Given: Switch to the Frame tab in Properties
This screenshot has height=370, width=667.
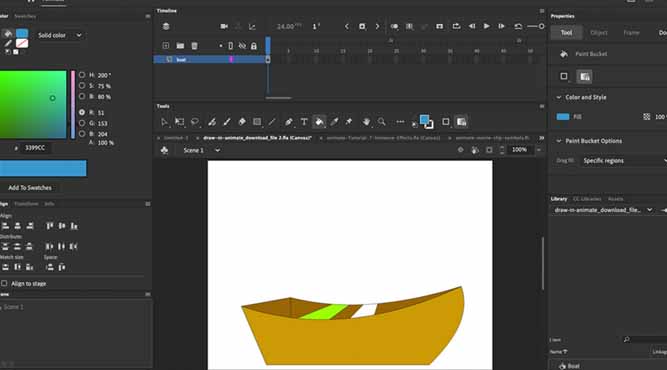Looking at the screenshot, I should pos(631,33).
